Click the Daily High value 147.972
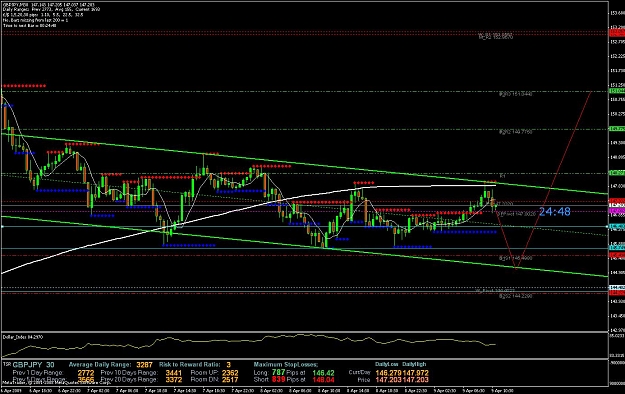 pos(415,373)
